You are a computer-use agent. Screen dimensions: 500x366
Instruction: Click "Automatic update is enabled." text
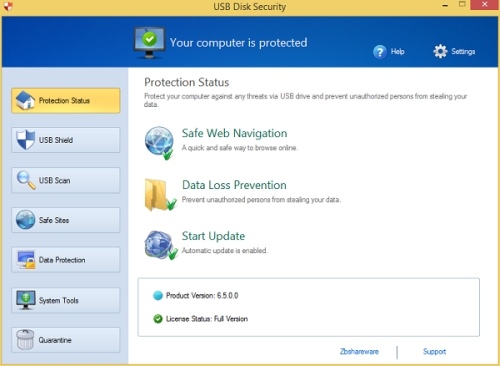pos(224,250)
